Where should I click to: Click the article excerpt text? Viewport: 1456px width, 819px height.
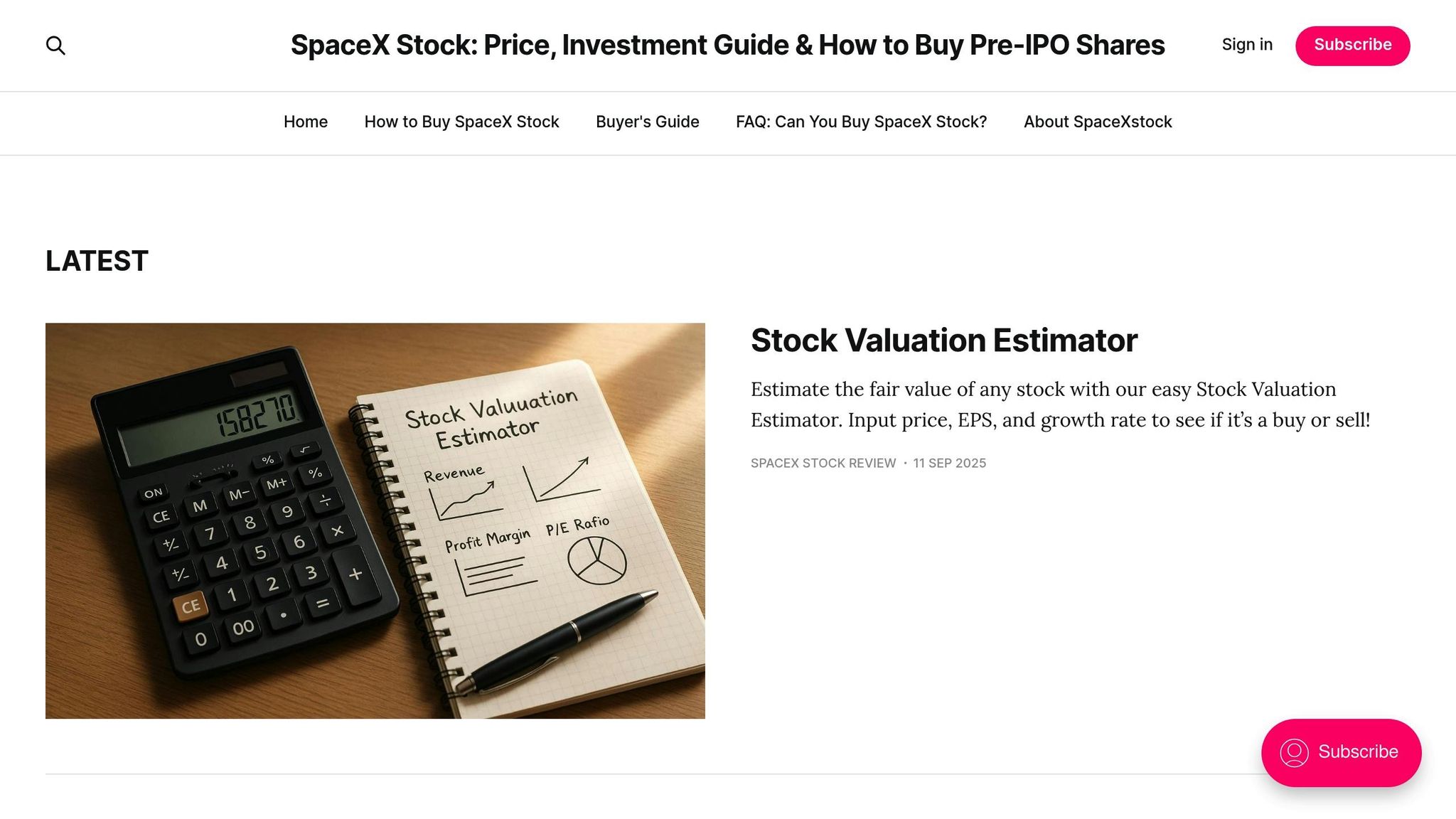tap(1059, 404)
